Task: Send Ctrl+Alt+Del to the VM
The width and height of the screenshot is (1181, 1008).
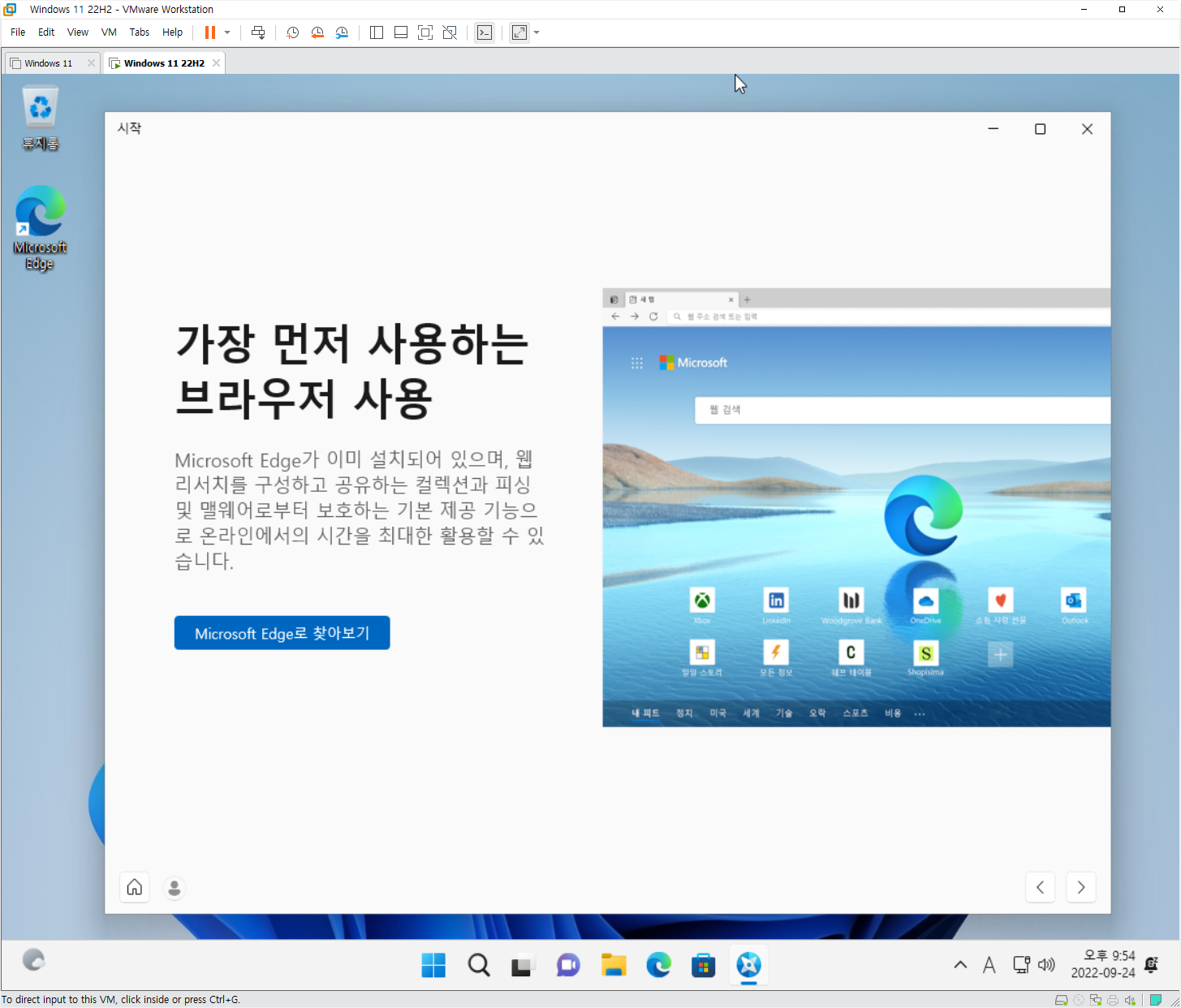Action: coord(258,32)
